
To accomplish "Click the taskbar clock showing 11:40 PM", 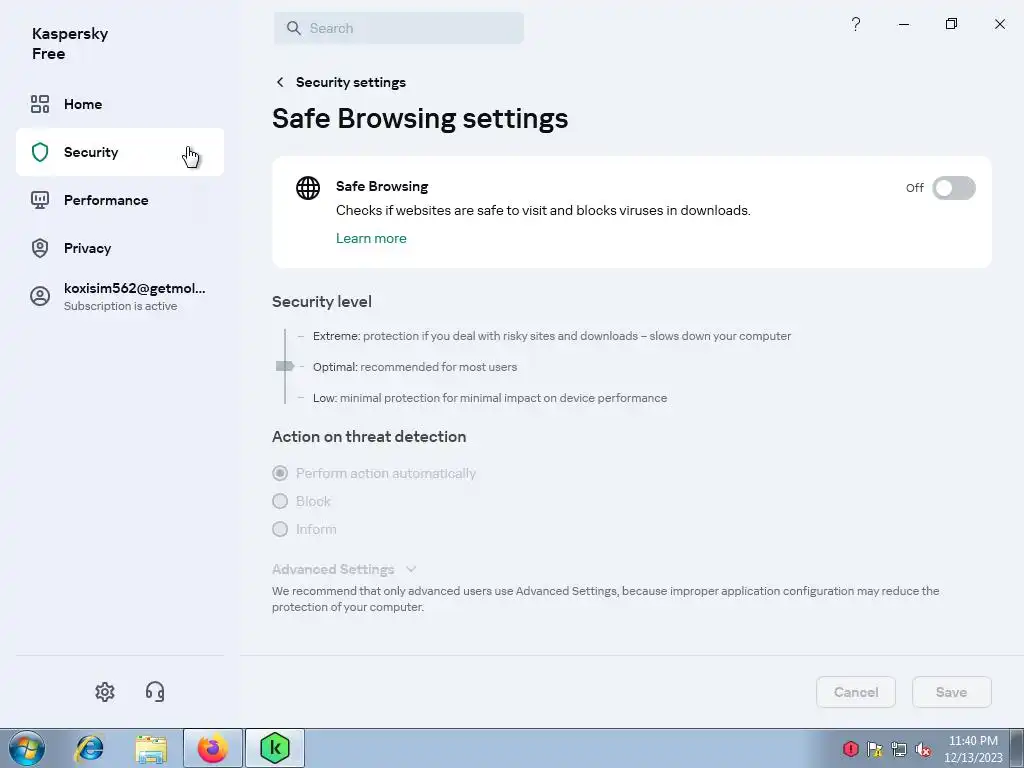I will pos(973,748).
